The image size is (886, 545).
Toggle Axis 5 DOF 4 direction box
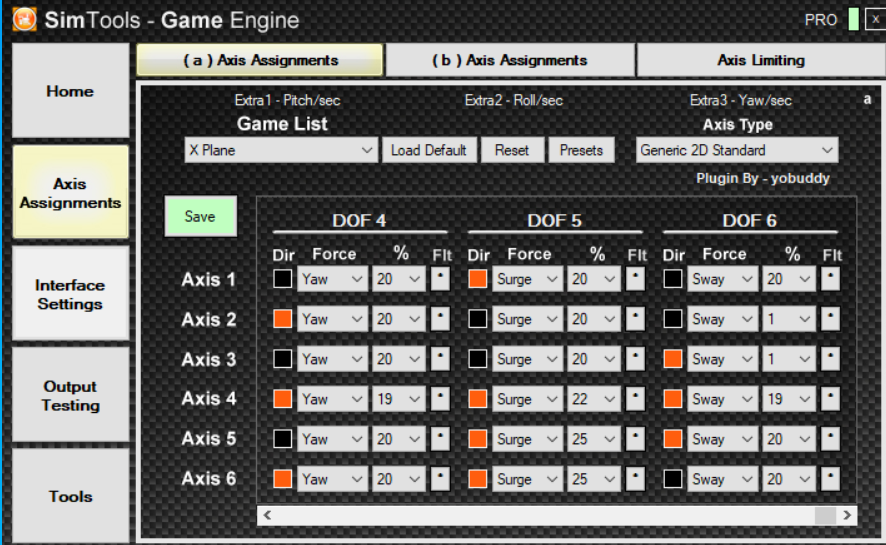click(x=283, y=439)
